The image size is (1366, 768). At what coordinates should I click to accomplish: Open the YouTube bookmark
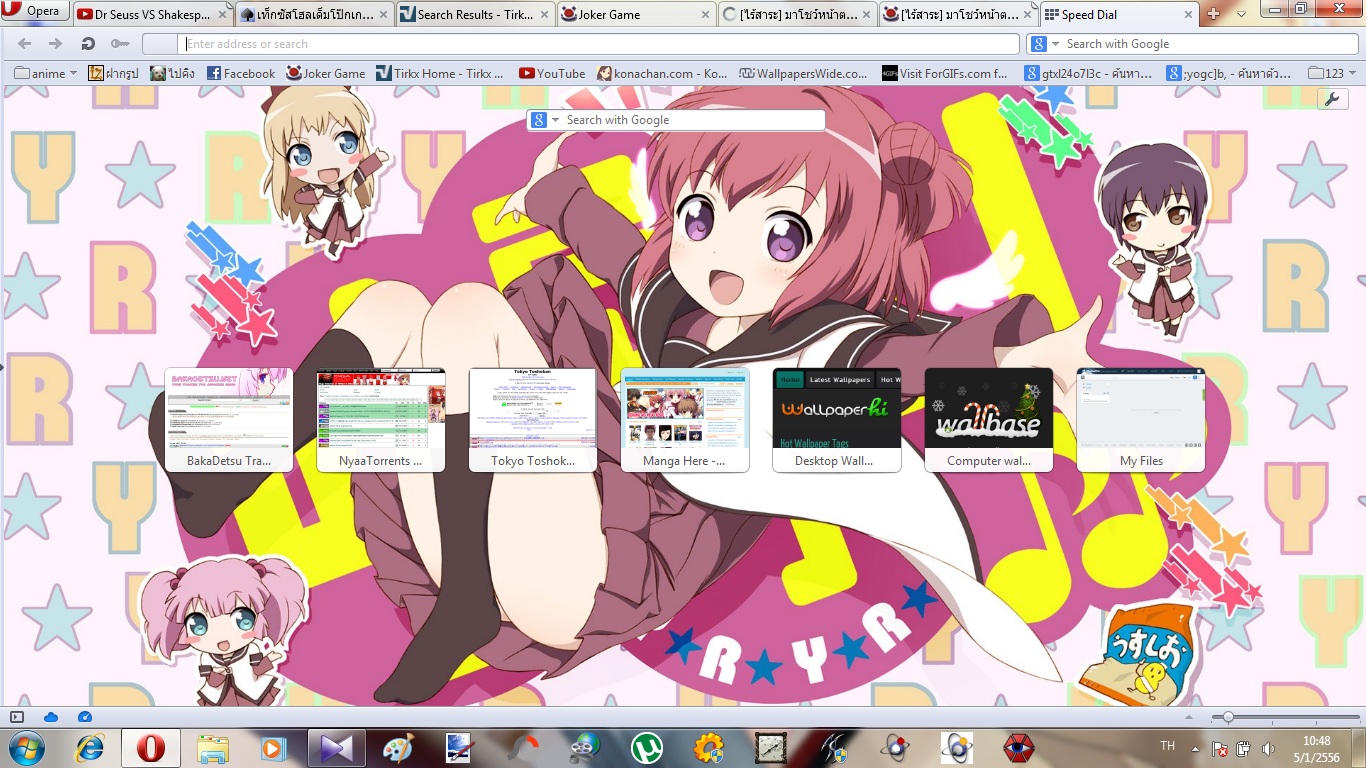552,73
